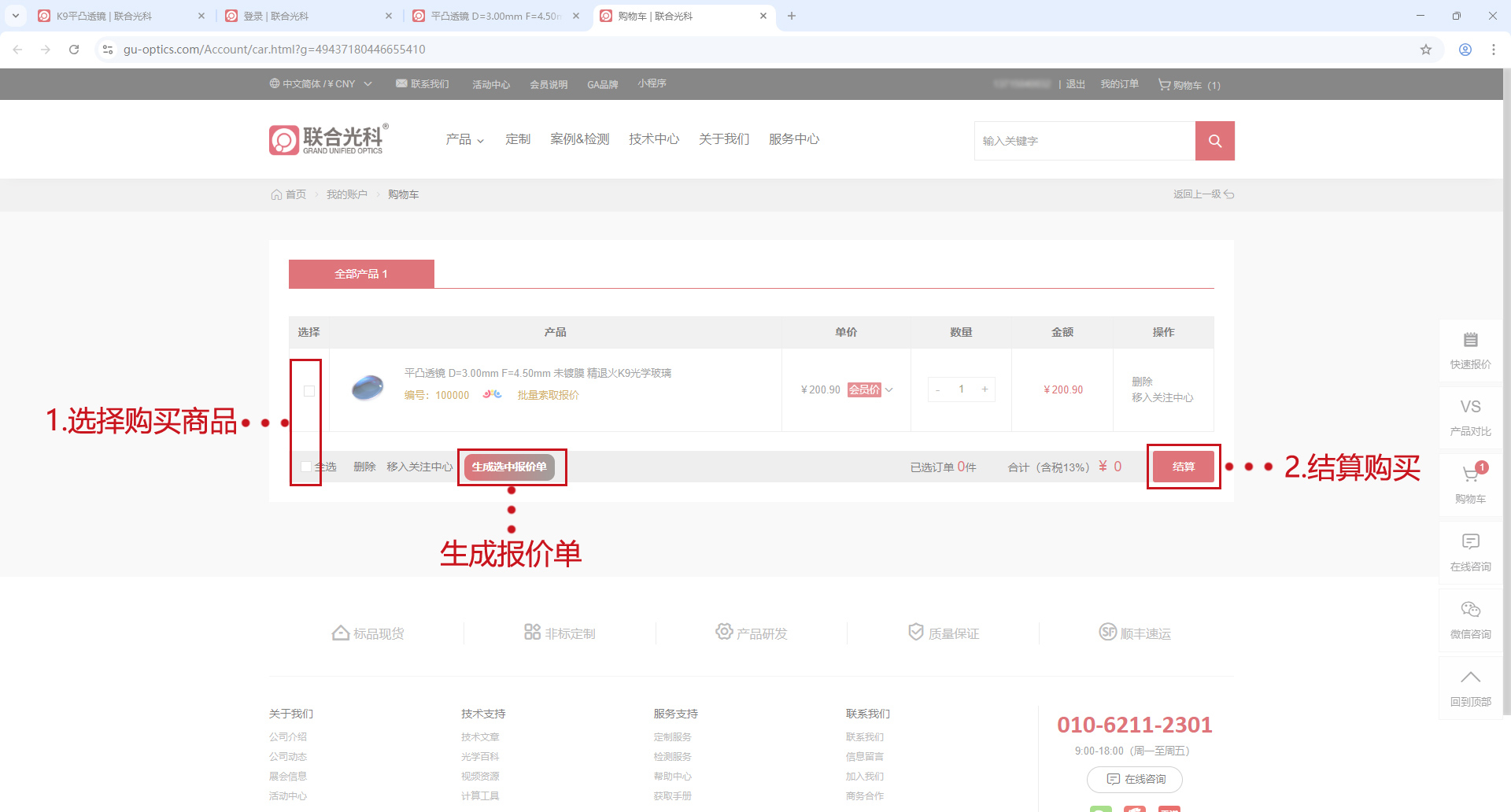
Task: Click 生成选中报价单 button
Action: tap(509, 467)
